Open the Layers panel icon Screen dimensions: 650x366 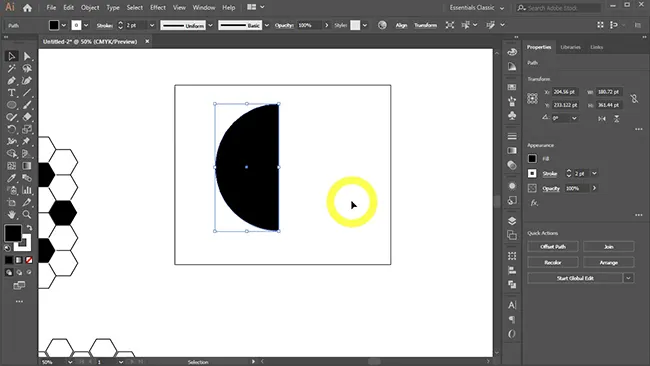point(512,221)
